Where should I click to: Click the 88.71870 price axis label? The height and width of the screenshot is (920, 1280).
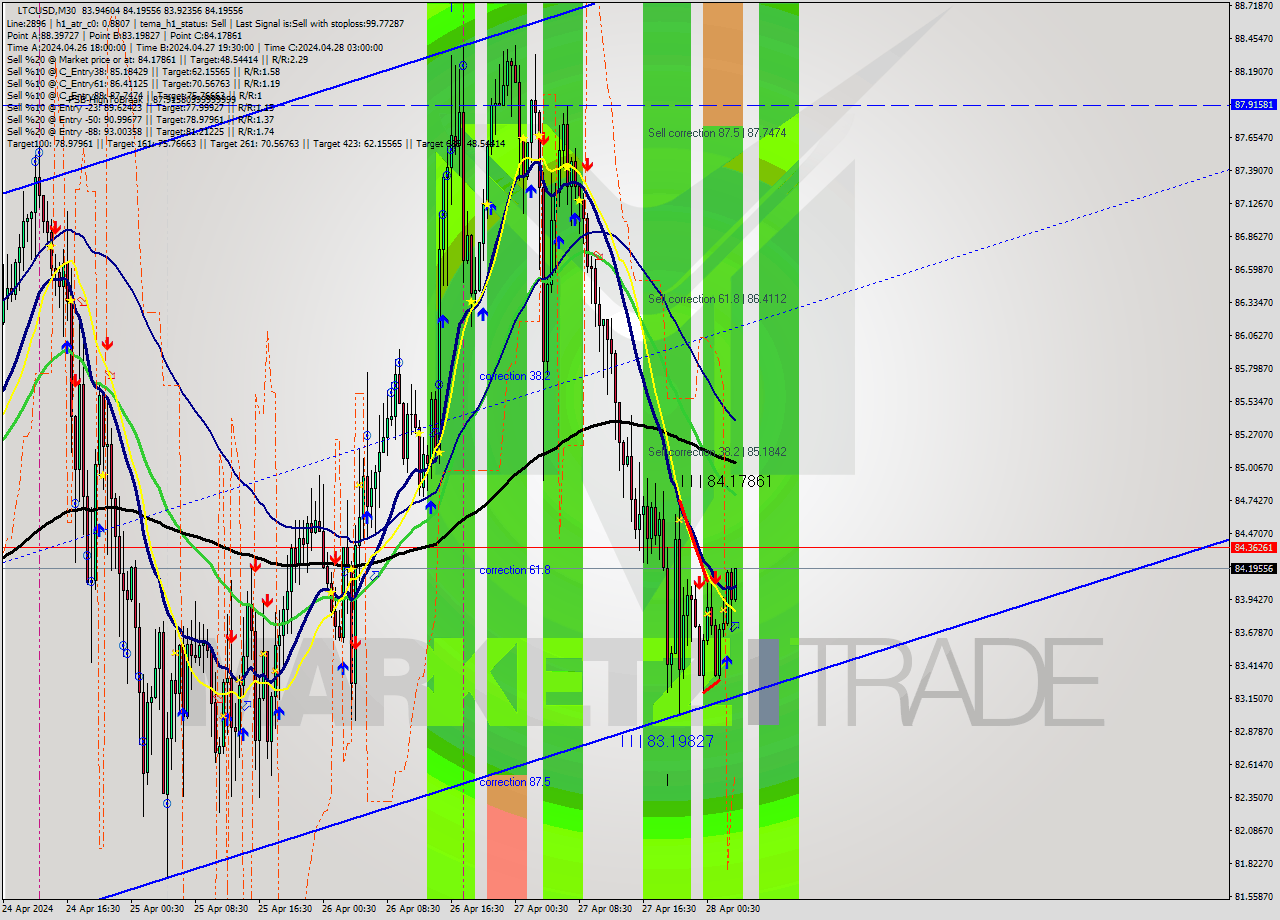1253,5
